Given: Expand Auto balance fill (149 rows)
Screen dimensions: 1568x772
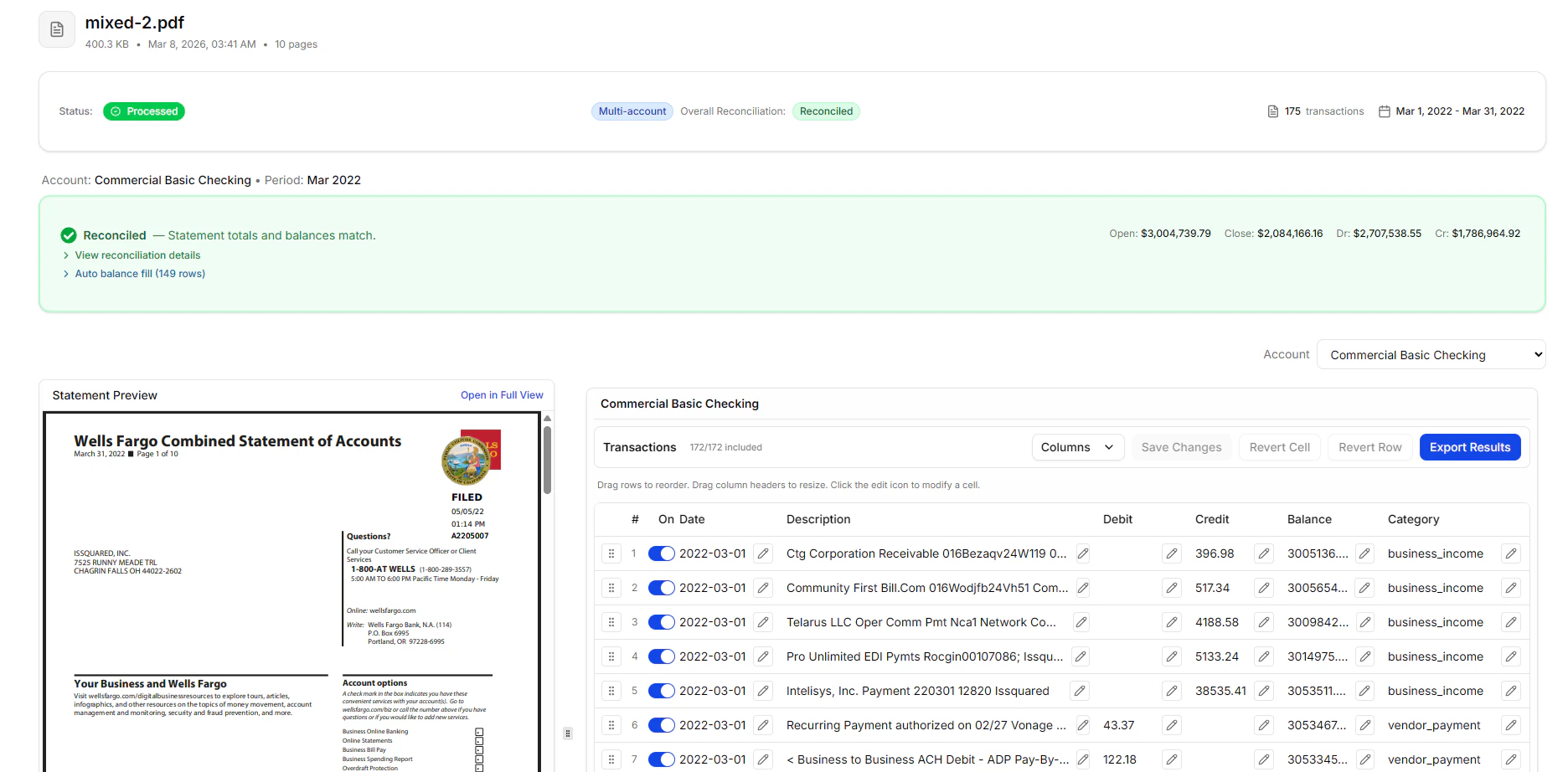Looking at the screenshot, I should [x=139, y=273].
